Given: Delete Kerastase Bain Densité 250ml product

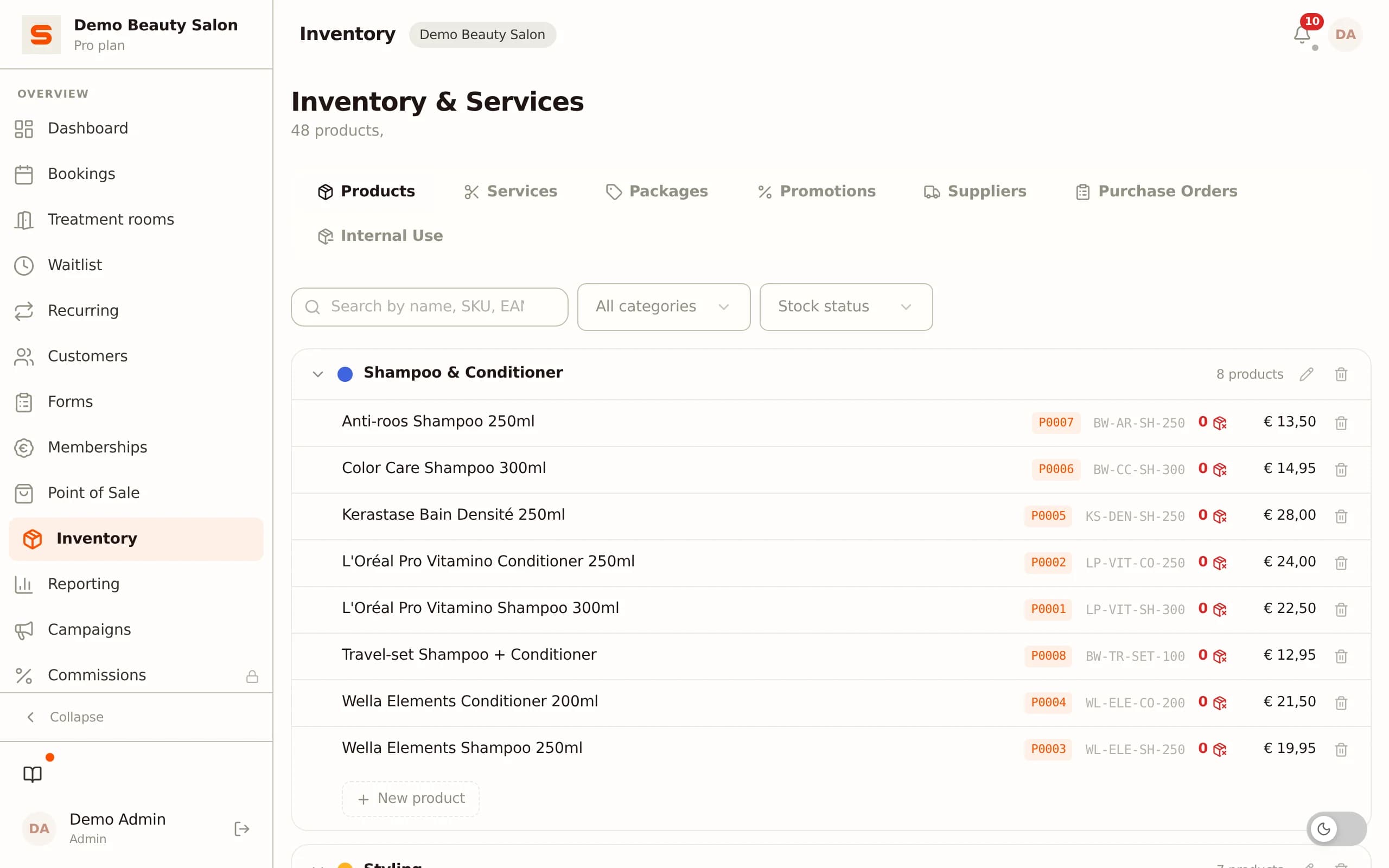Looking at the screenshot, I should click(1341, 516).
